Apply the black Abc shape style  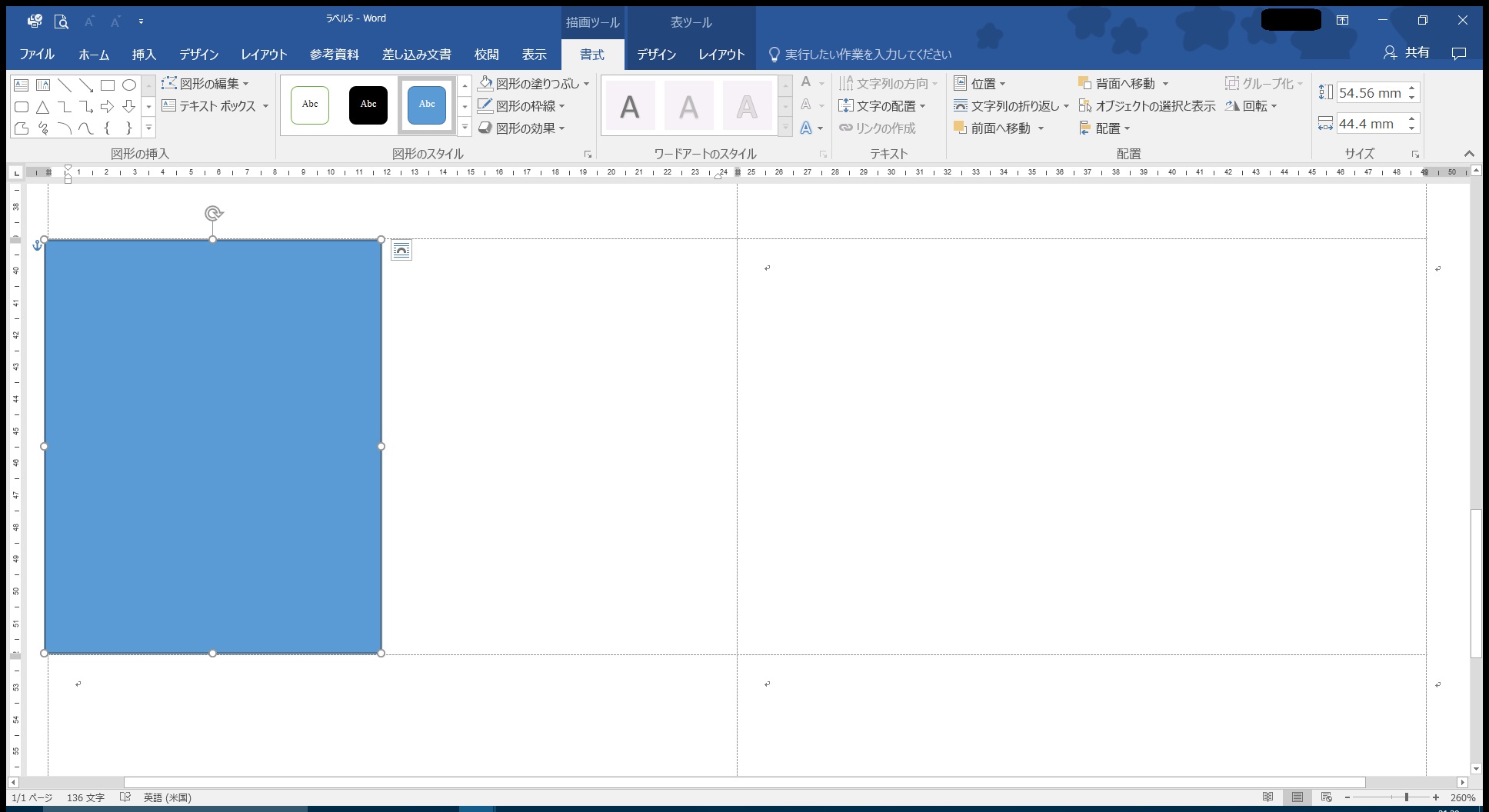point(368,105)
